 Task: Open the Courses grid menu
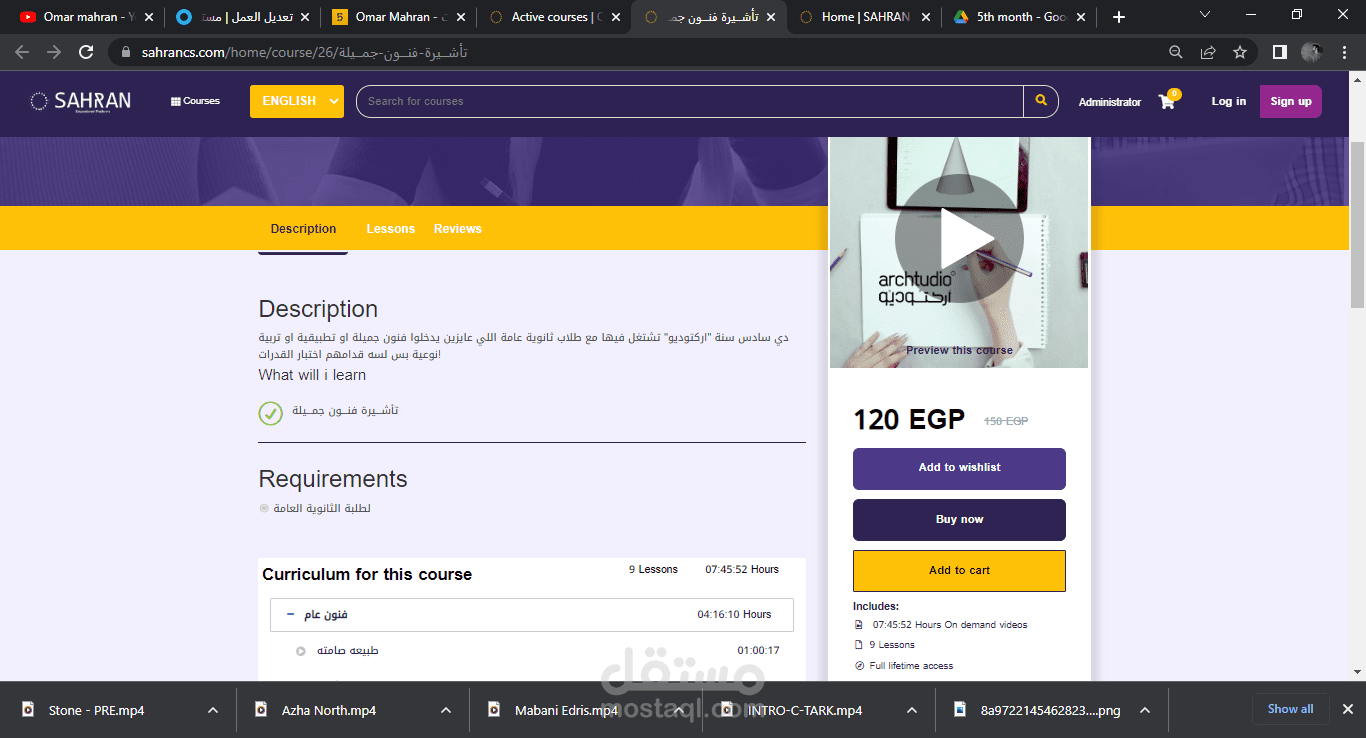coord(195,101)
